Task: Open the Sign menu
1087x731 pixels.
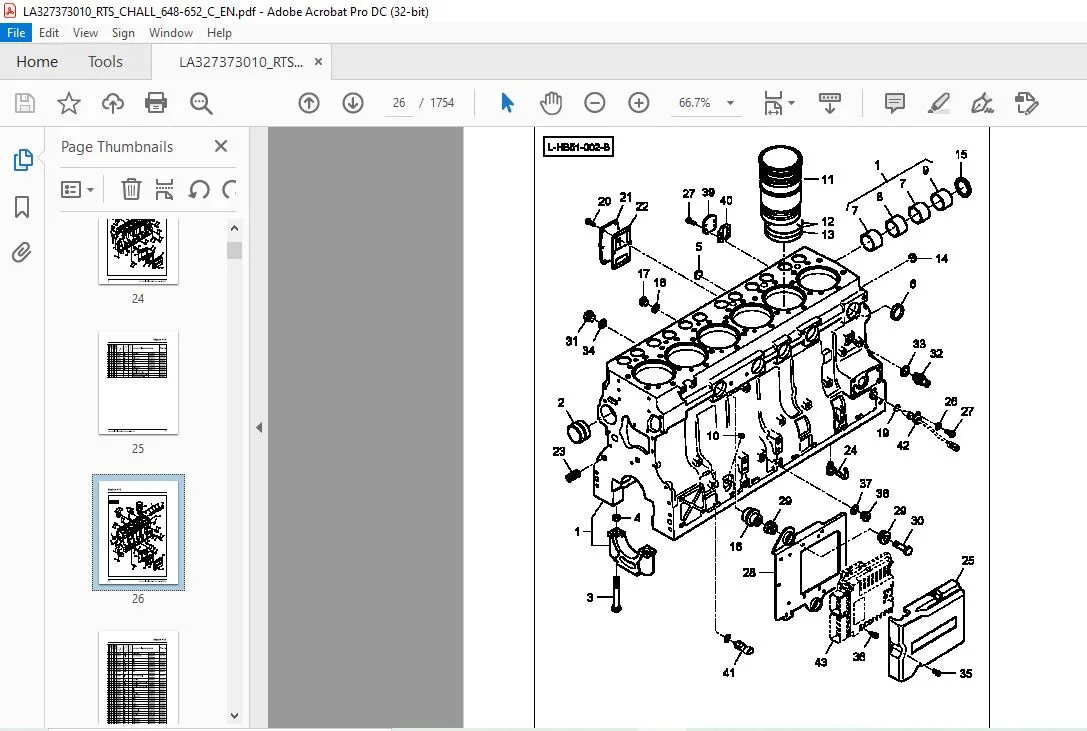Action: [x=123, y=33]
